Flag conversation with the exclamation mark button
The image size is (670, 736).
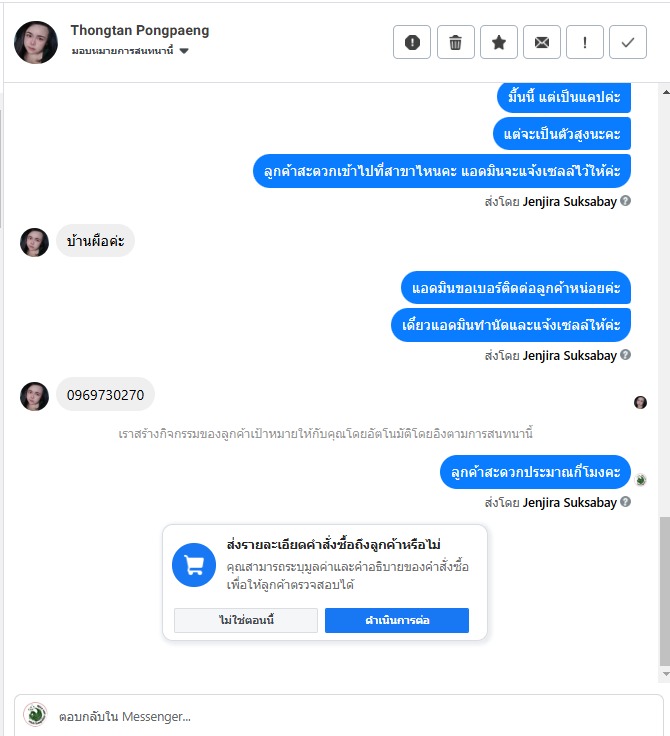(x=585, y=42)
